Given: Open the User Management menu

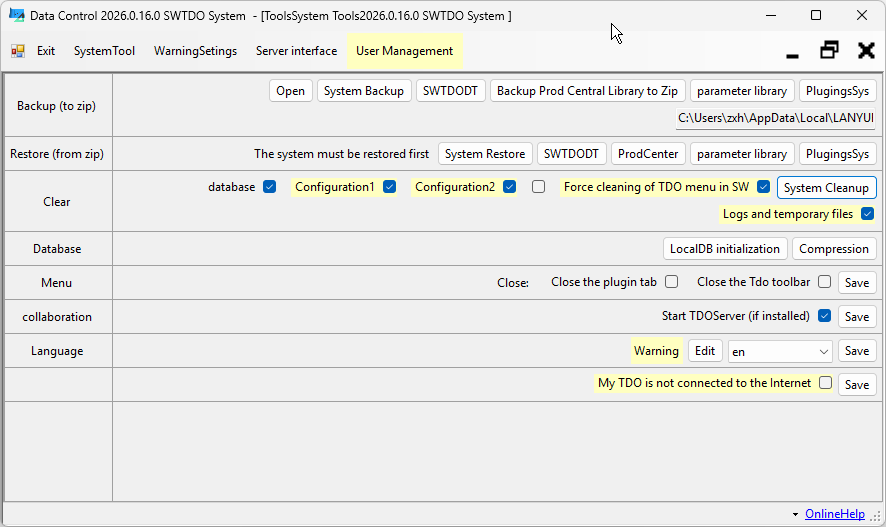Looking at the screenshot, I should coord(404,51).
